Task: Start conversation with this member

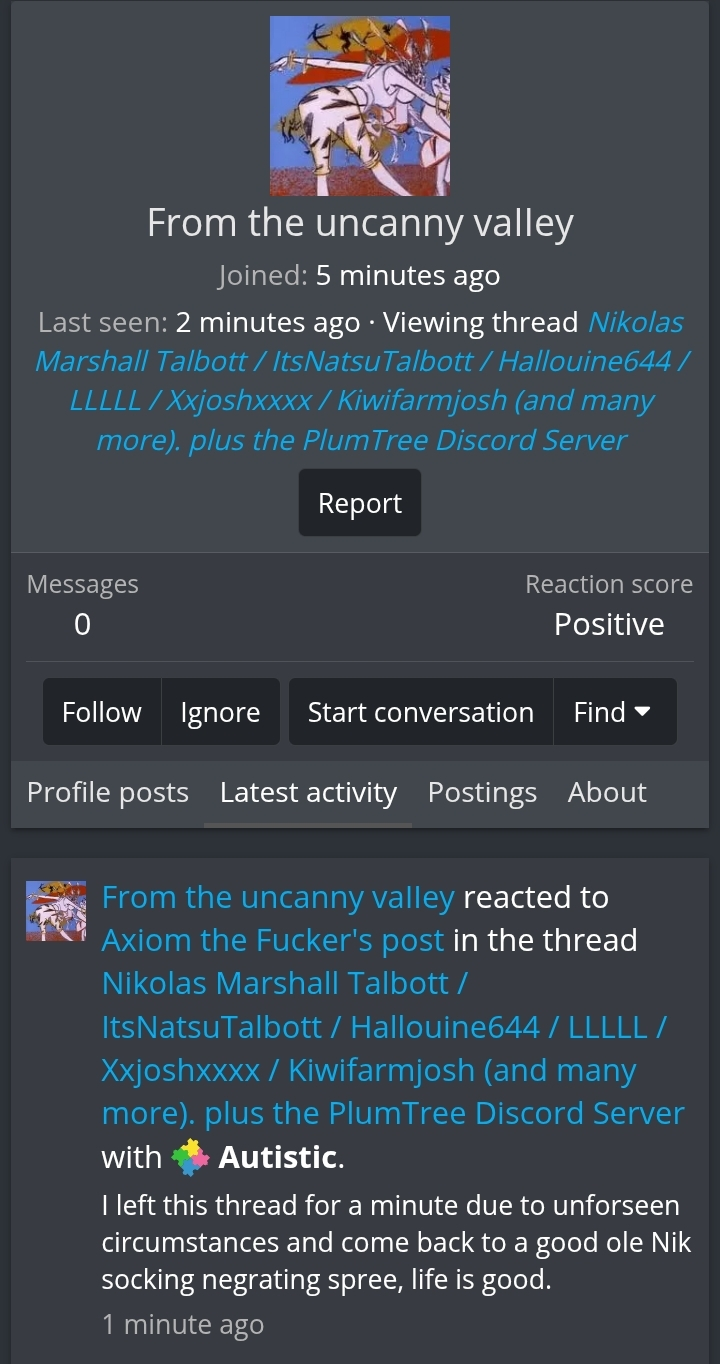Action: coord(421,712)
